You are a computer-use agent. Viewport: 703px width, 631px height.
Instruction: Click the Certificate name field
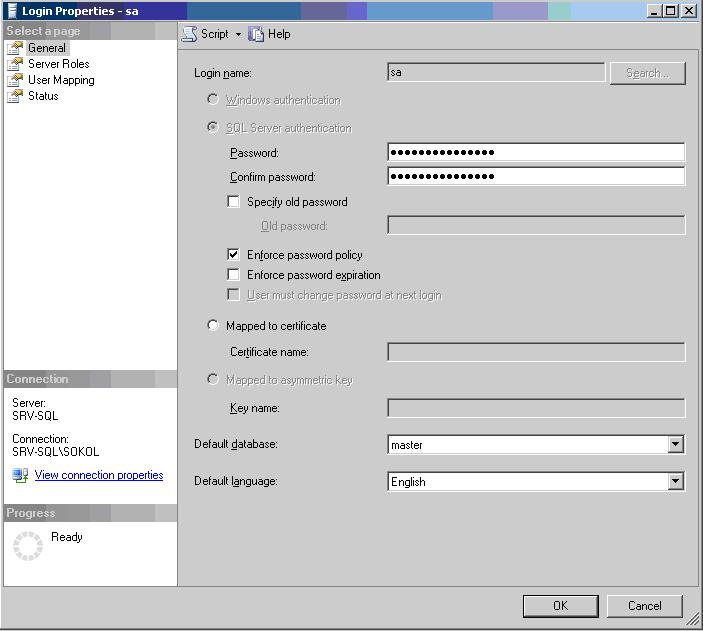(536, 352)
